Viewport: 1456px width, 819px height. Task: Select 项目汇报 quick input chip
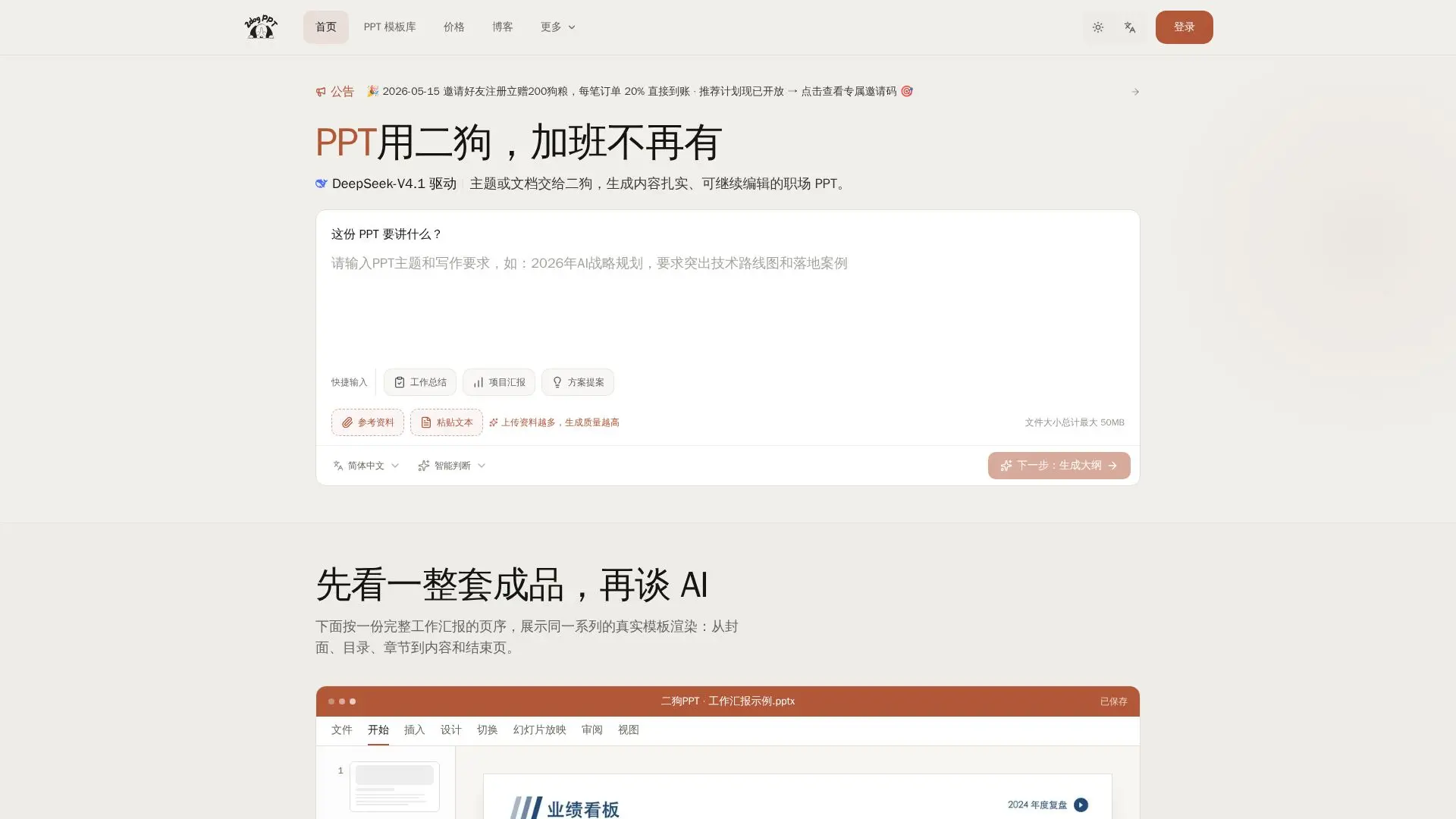(498, 382)
